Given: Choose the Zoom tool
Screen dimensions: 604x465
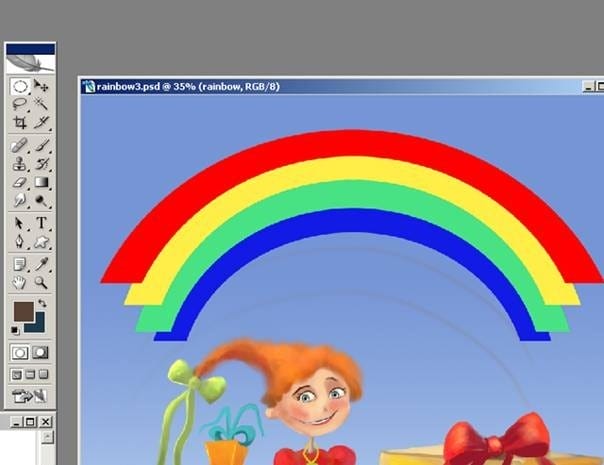Looking at the screenshot, I should [41, 282].
